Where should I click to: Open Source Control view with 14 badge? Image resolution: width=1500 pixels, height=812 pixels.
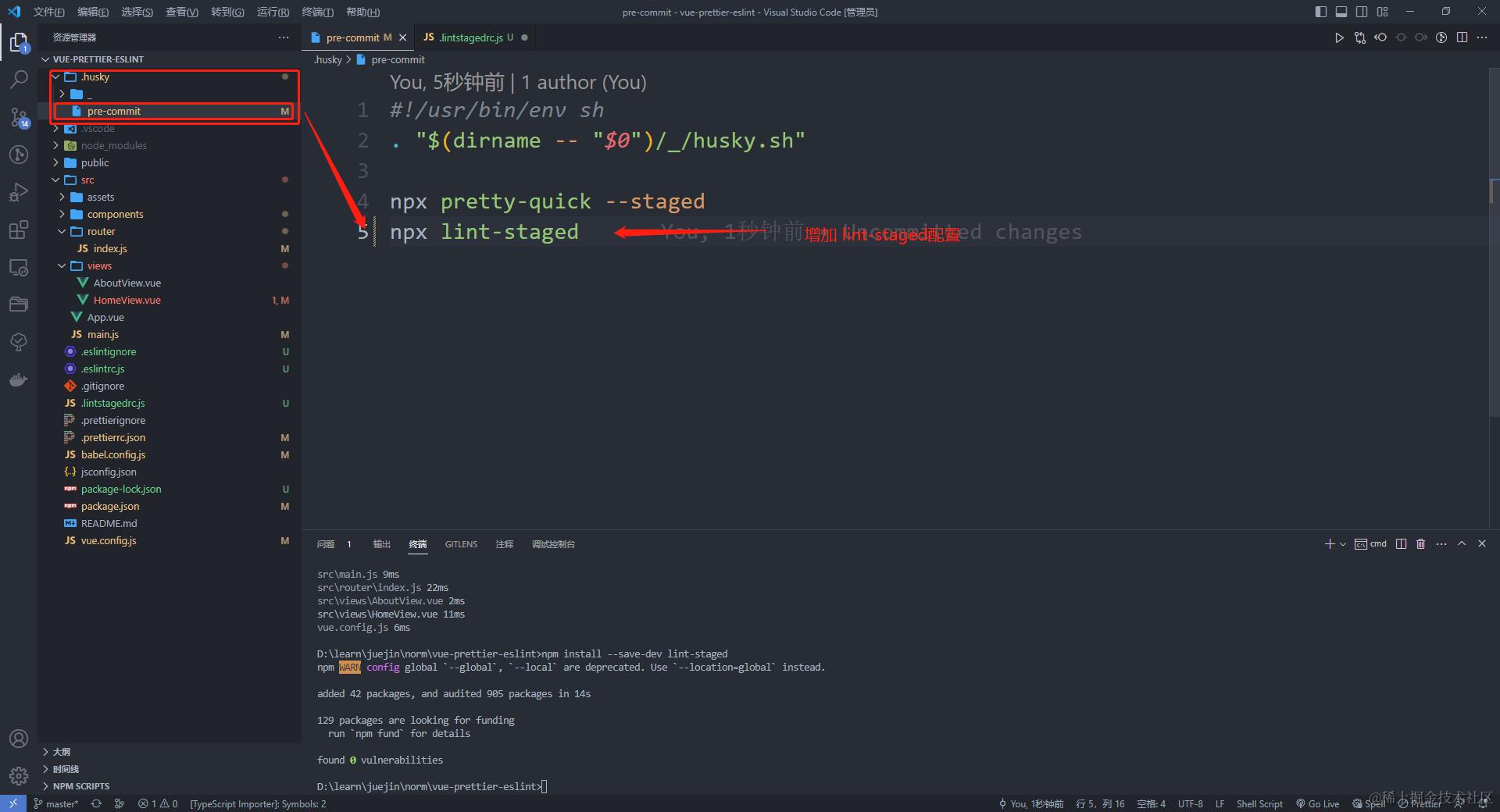(19, 117)
